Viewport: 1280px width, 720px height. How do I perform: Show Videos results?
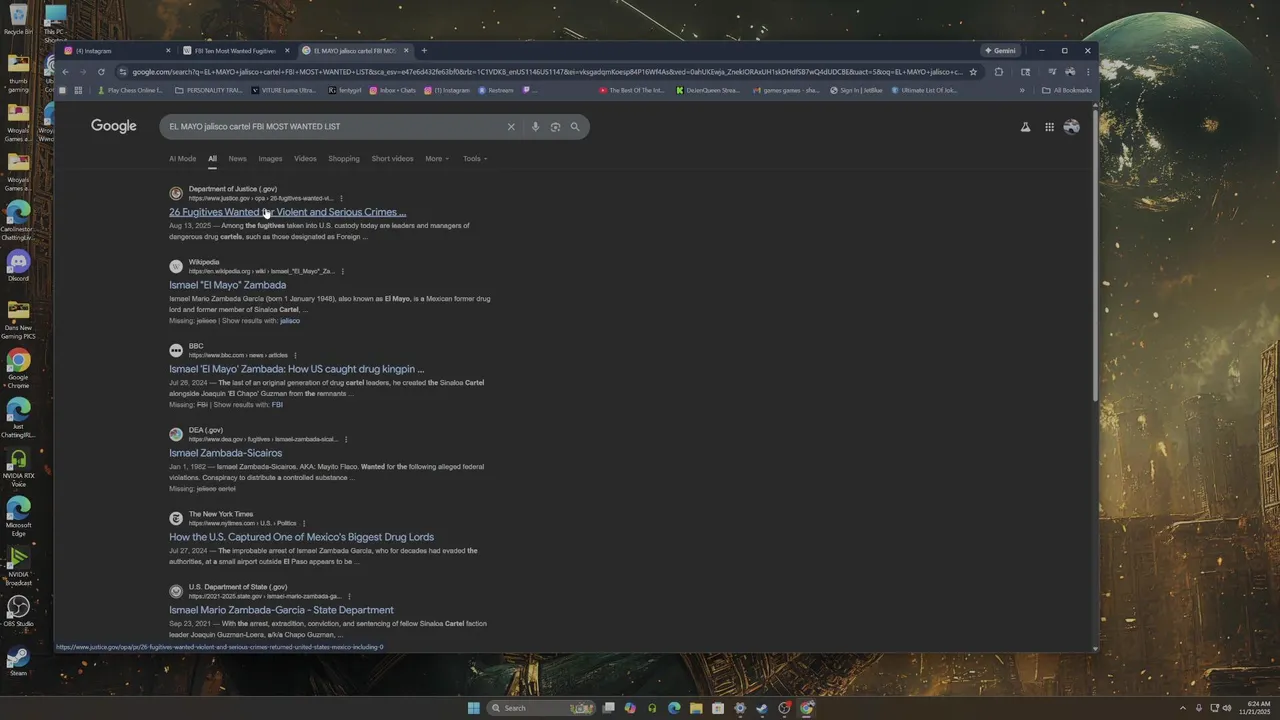305,158
